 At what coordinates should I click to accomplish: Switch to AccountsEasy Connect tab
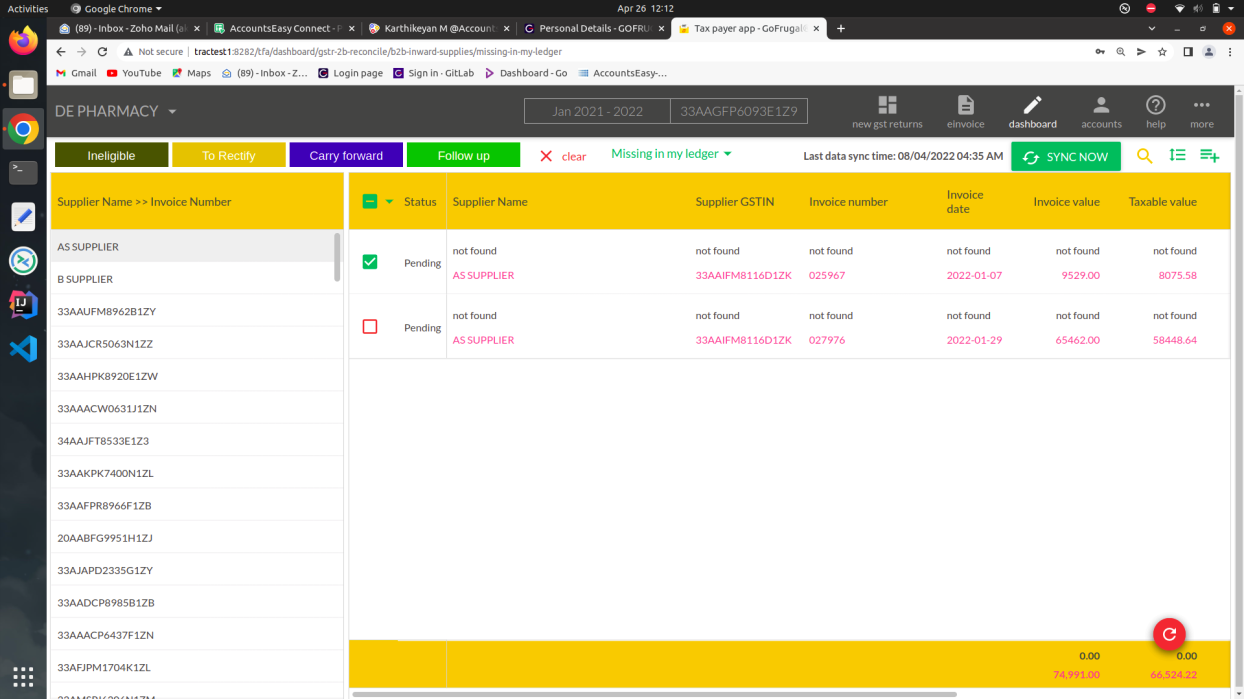284,28
